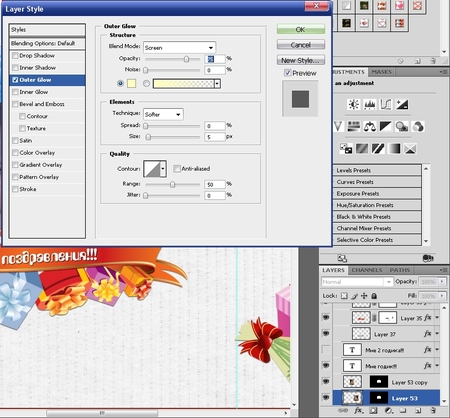Select the Exposure adjustment icon

pos(402,105)
